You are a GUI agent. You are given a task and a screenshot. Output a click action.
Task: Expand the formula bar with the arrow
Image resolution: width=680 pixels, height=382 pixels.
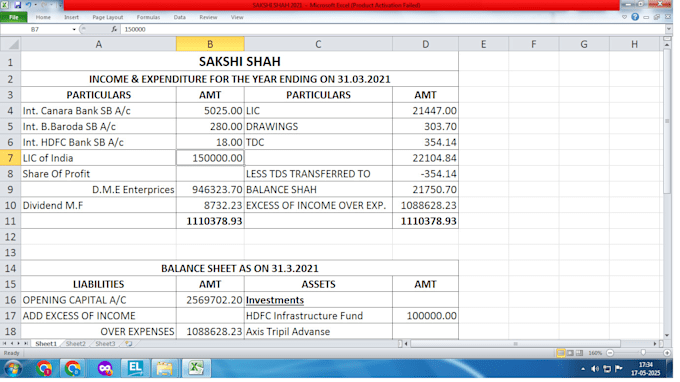[668, 29]
